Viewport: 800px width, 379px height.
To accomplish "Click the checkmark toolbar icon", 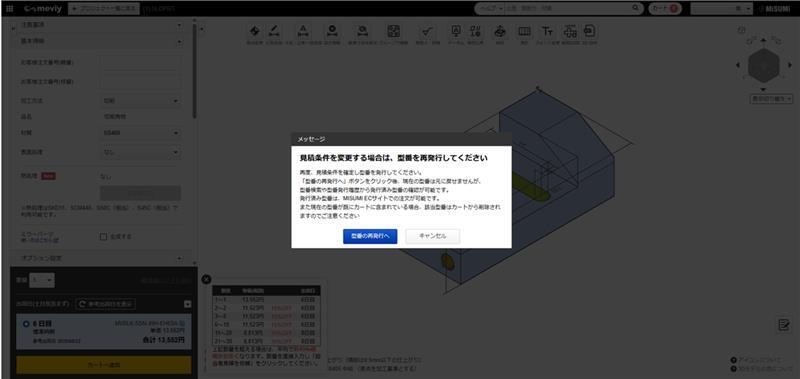I will tap(427, 32).
